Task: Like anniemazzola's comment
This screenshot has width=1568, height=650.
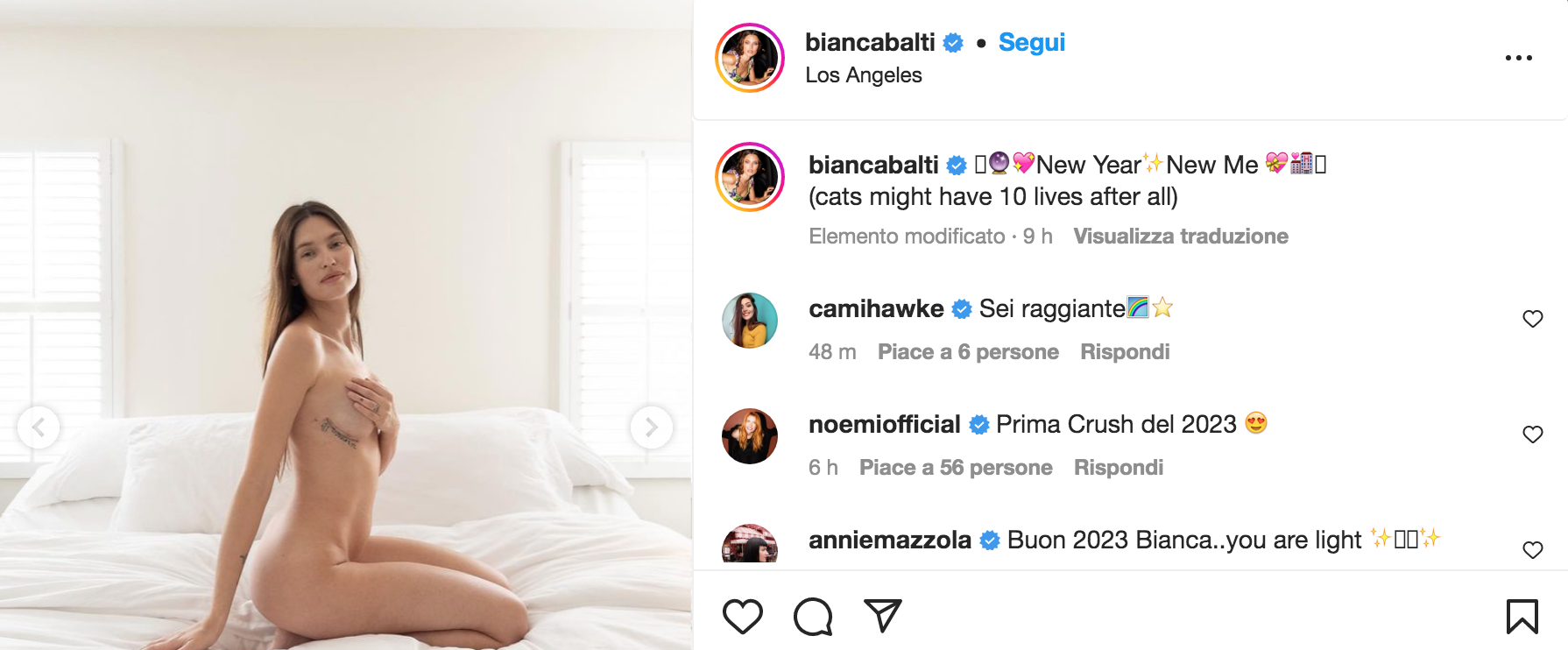Action: pyautogui.click(x=1532, y=550)
